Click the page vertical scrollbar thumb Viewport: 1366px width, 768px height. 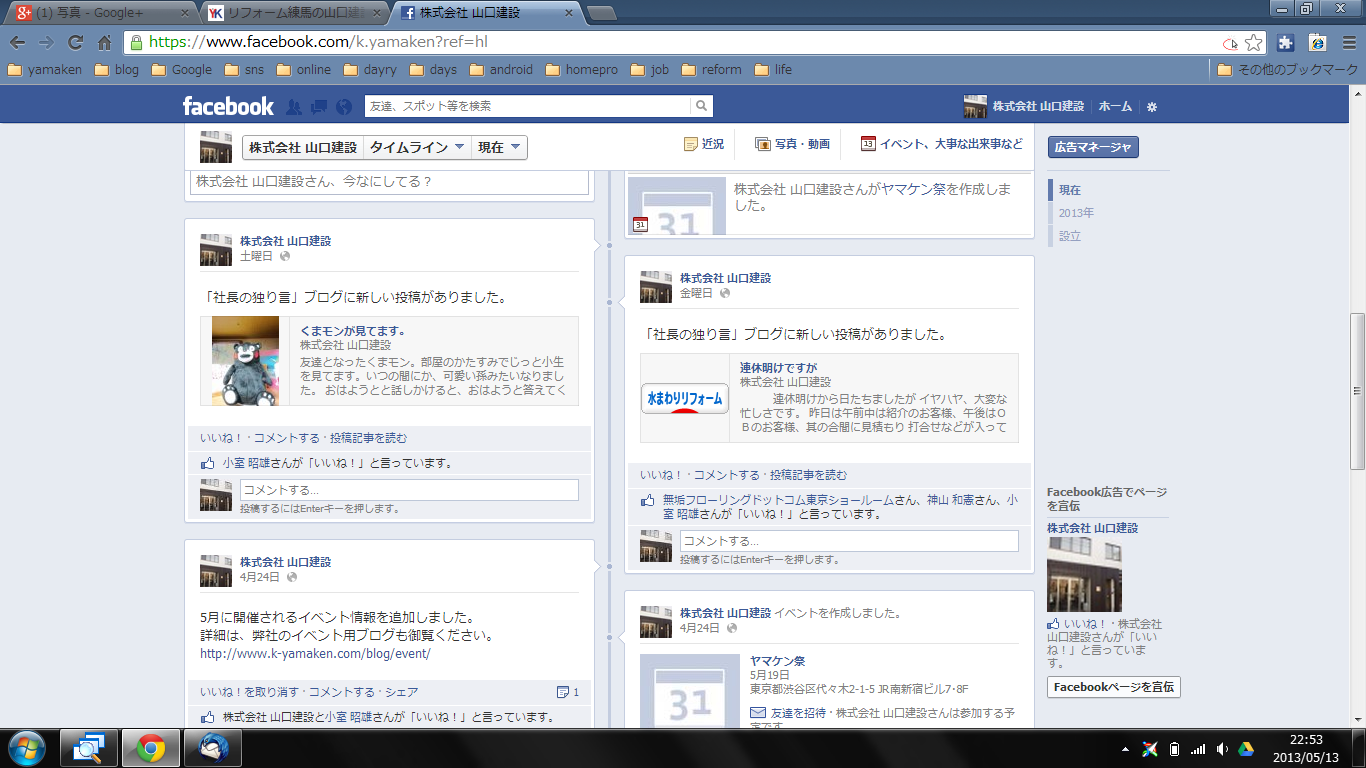1357,391
